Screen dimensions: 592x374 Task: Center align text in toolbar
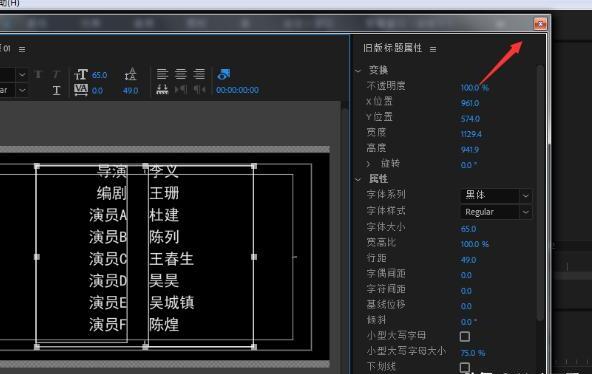180,74
